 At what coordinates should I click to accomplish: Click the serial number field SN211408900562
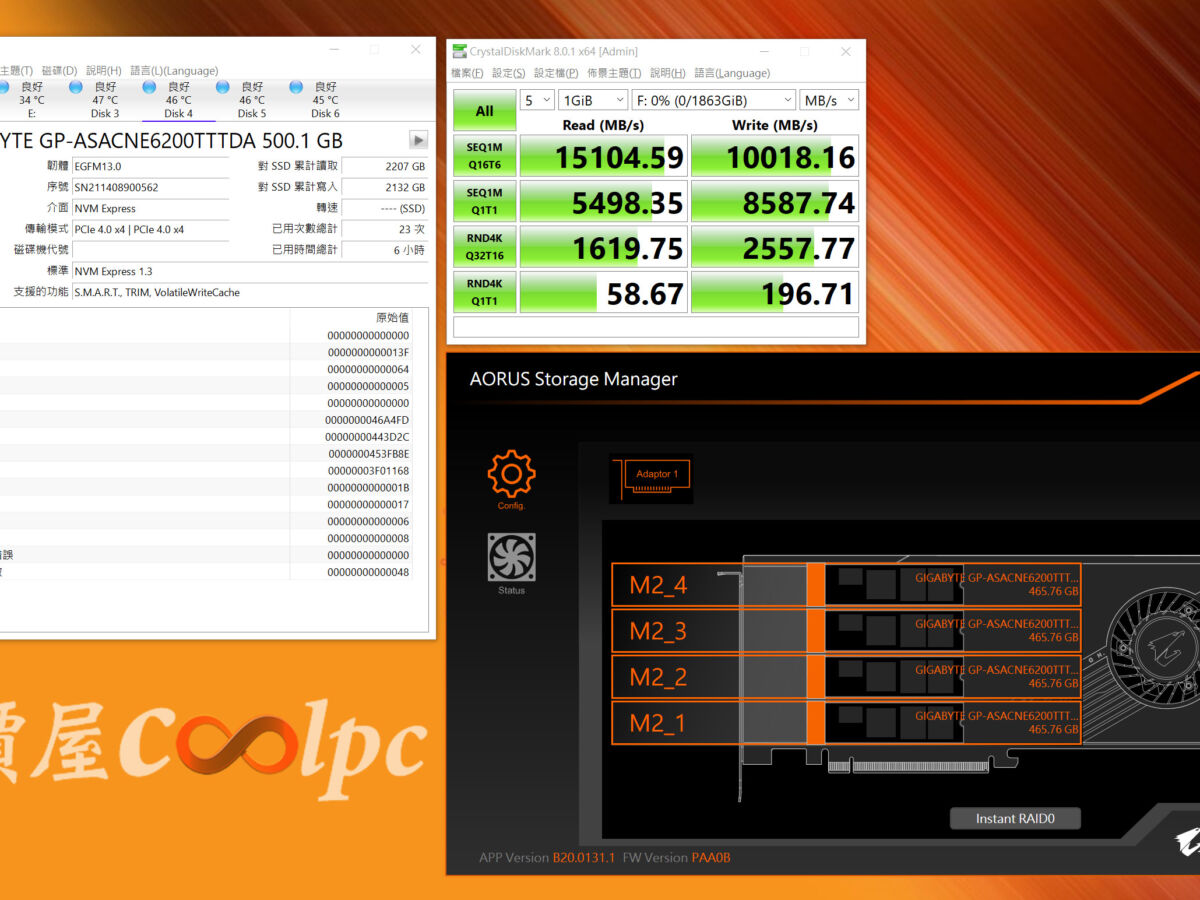click(x=150, y=187)
